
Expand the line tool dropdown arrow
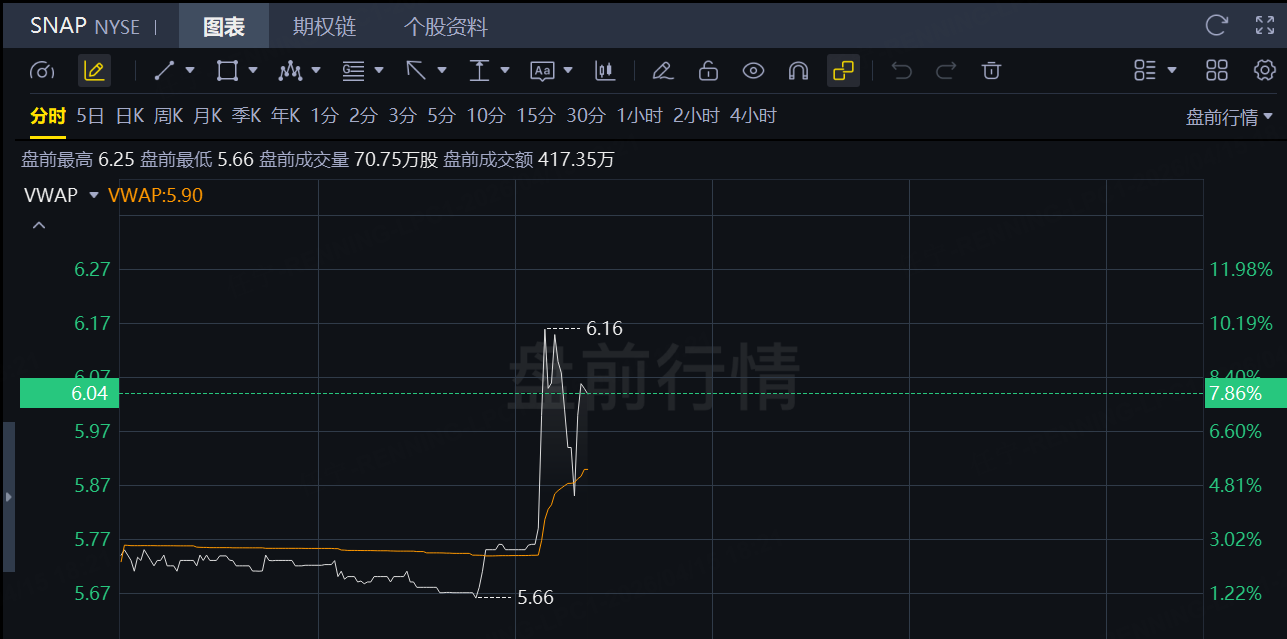(190, 71)
